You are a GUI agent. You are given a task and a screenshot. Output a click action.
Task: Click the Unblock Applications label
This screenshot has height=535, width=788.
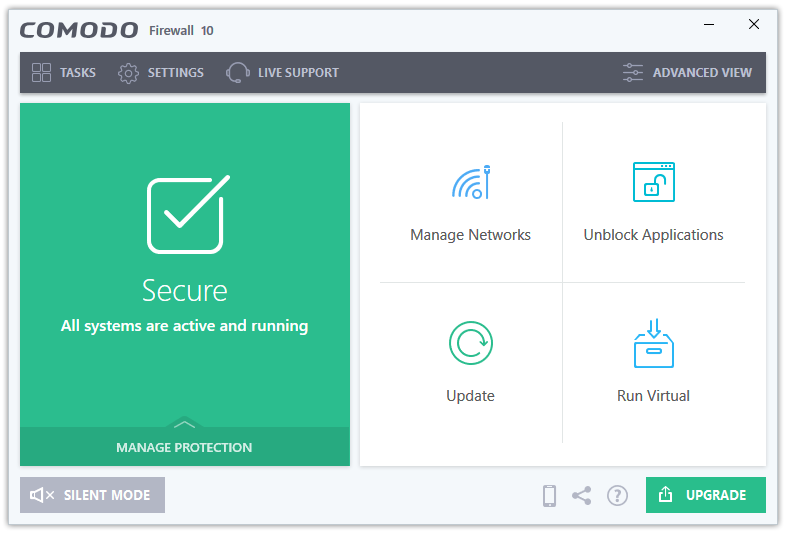(x=653, y=235)
